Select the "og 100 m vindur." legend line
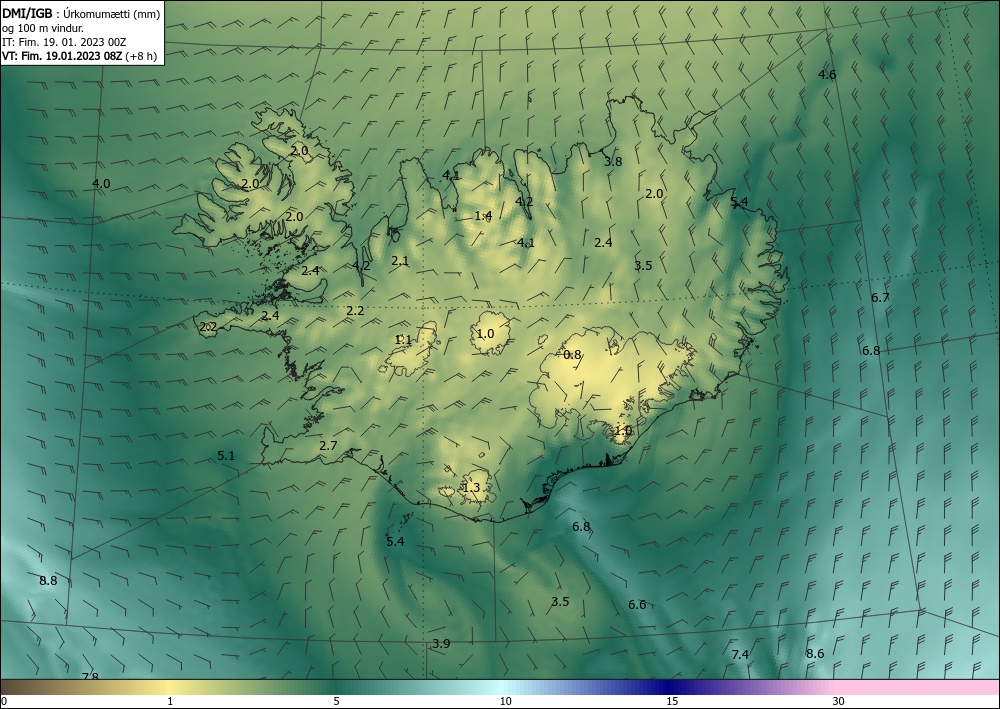 pos(43,28)
